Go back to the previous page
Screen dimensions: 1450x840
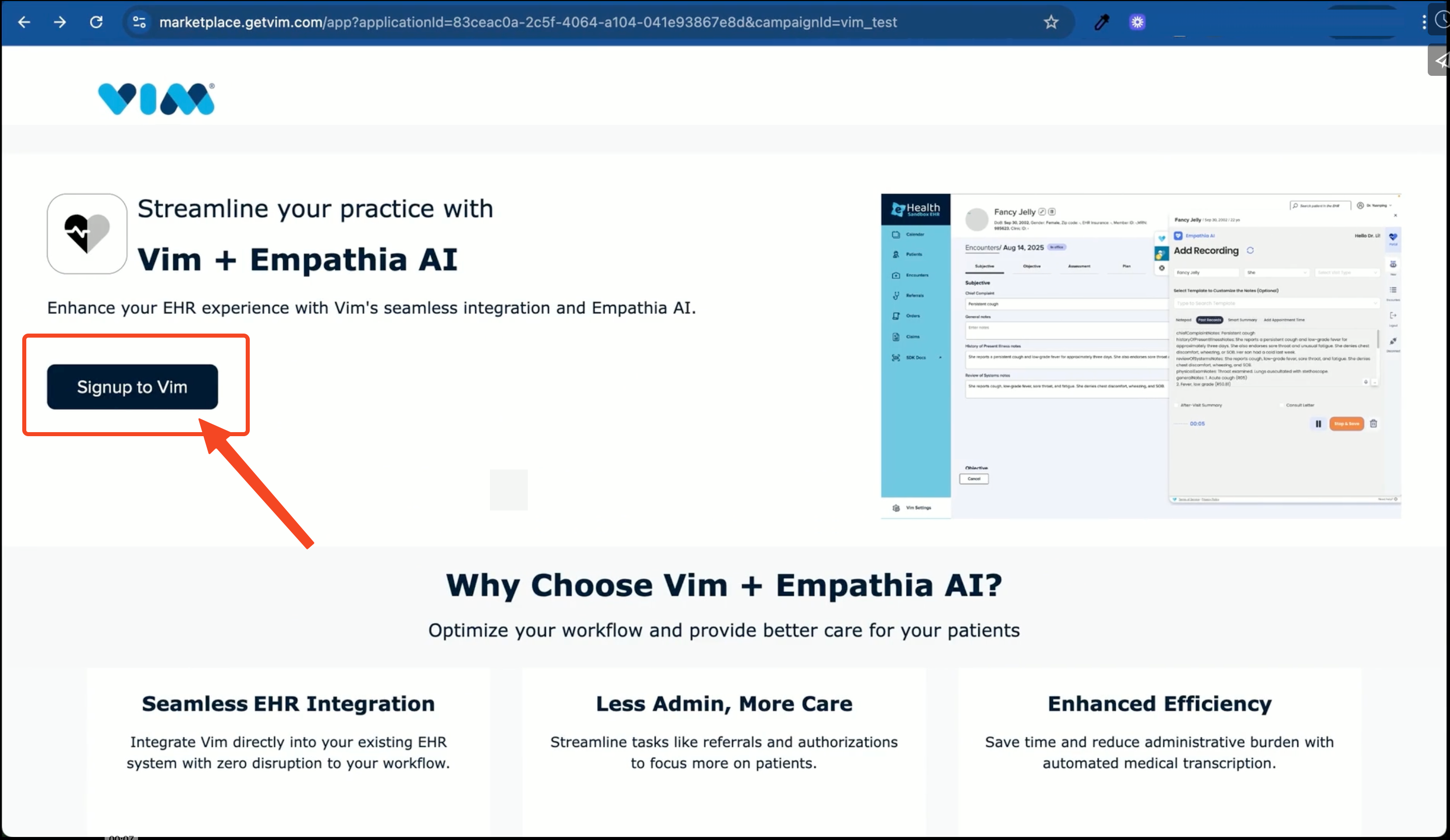pos(24,22)
